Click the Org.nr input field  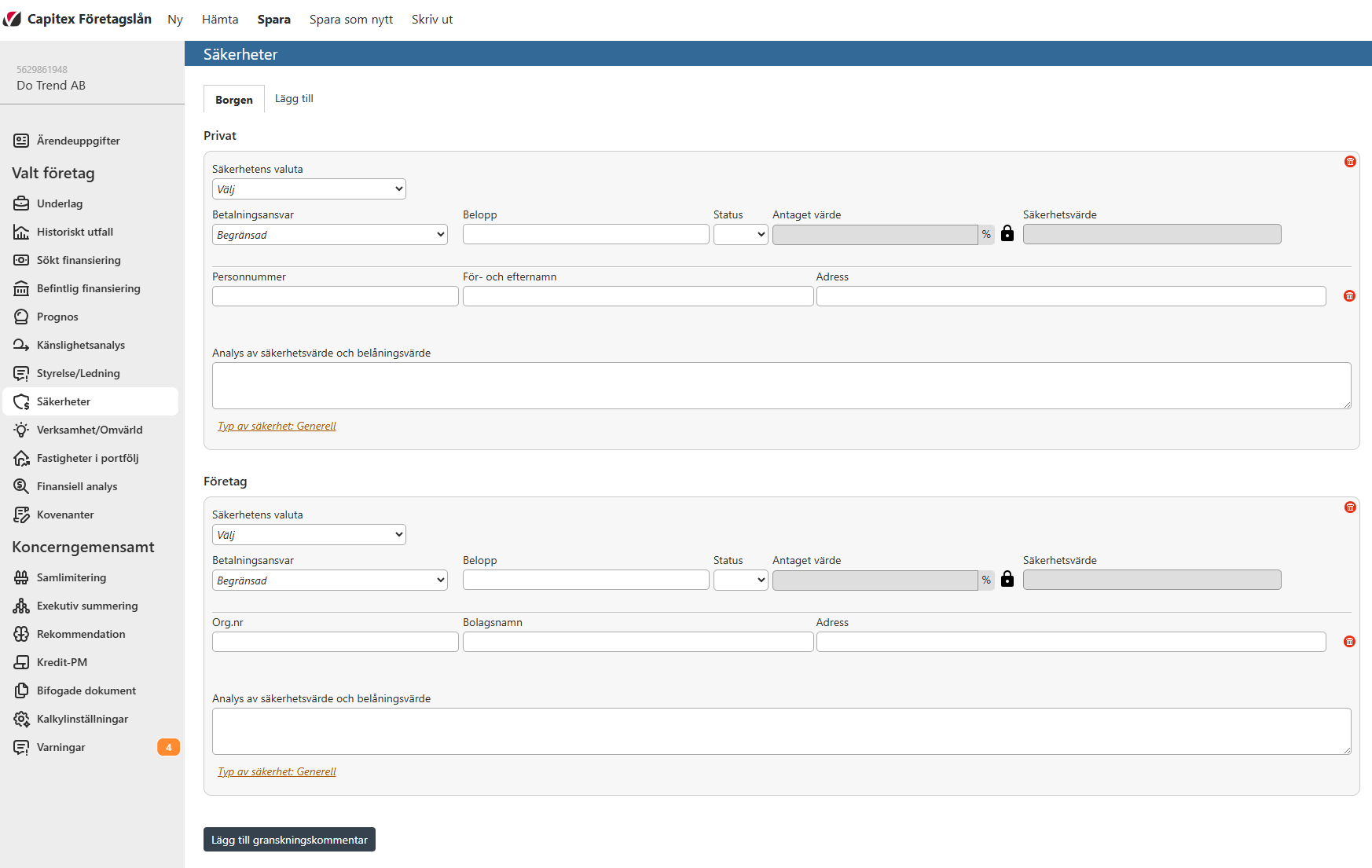pos(336,642)
